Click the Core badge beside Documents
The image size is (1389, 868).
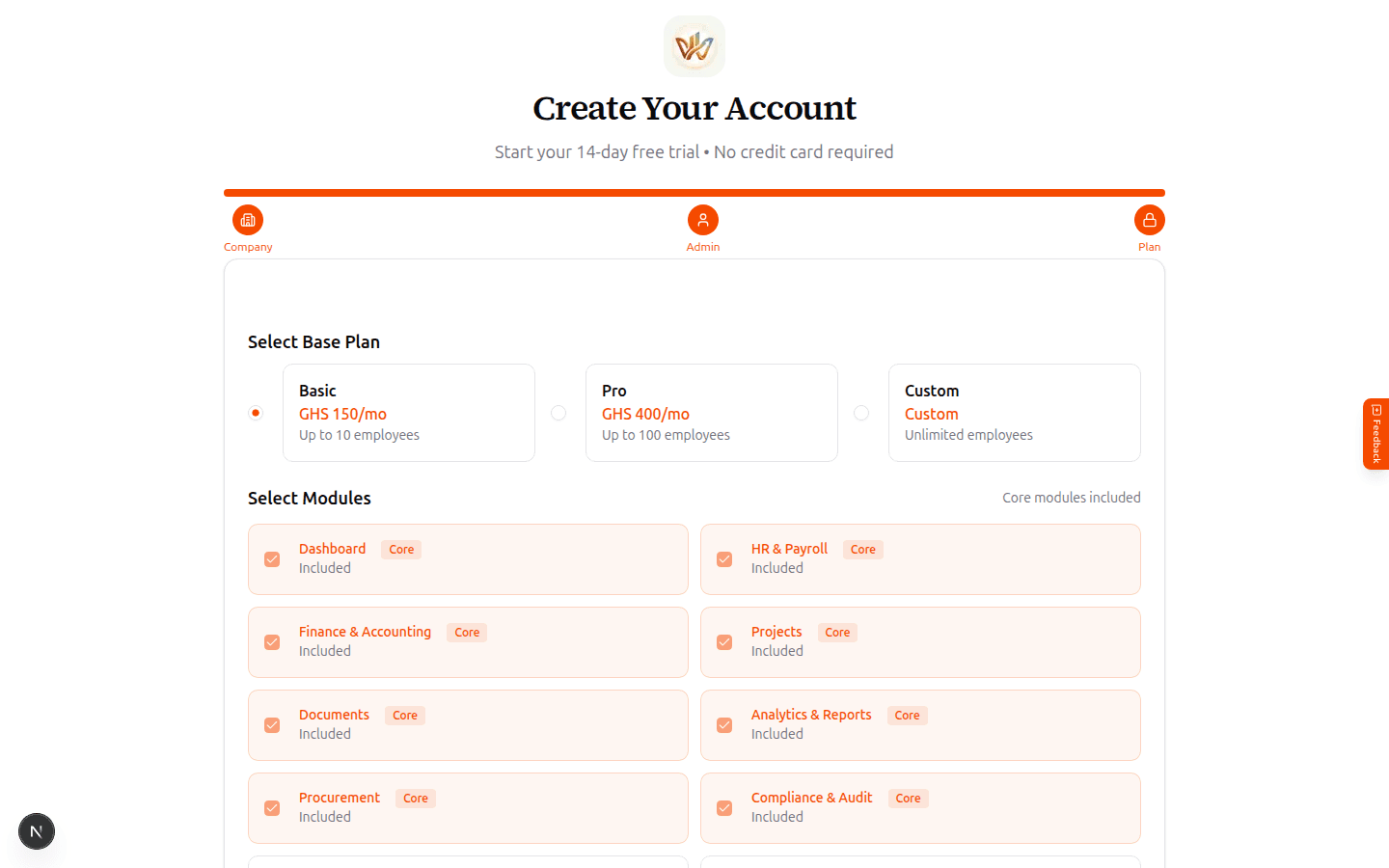point(405,716)
